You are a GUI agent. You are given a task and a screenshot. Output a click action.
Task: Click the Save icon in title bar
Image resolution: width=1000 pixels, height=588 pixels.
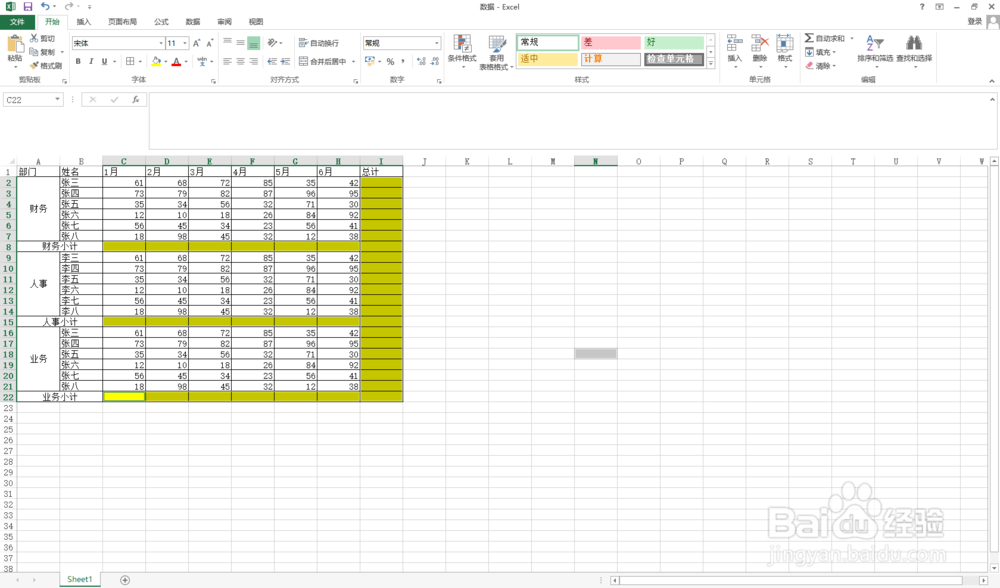pos(27,6)
